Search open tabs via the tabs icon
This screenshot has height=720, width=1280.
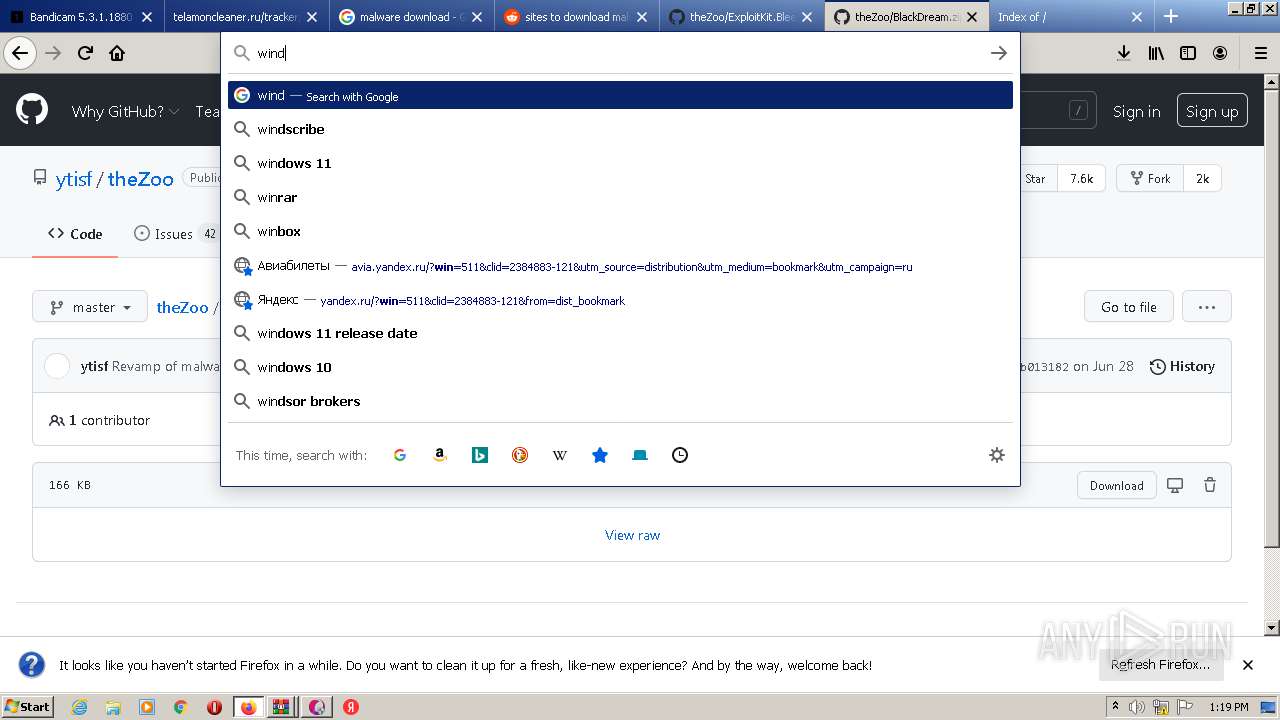640,455
